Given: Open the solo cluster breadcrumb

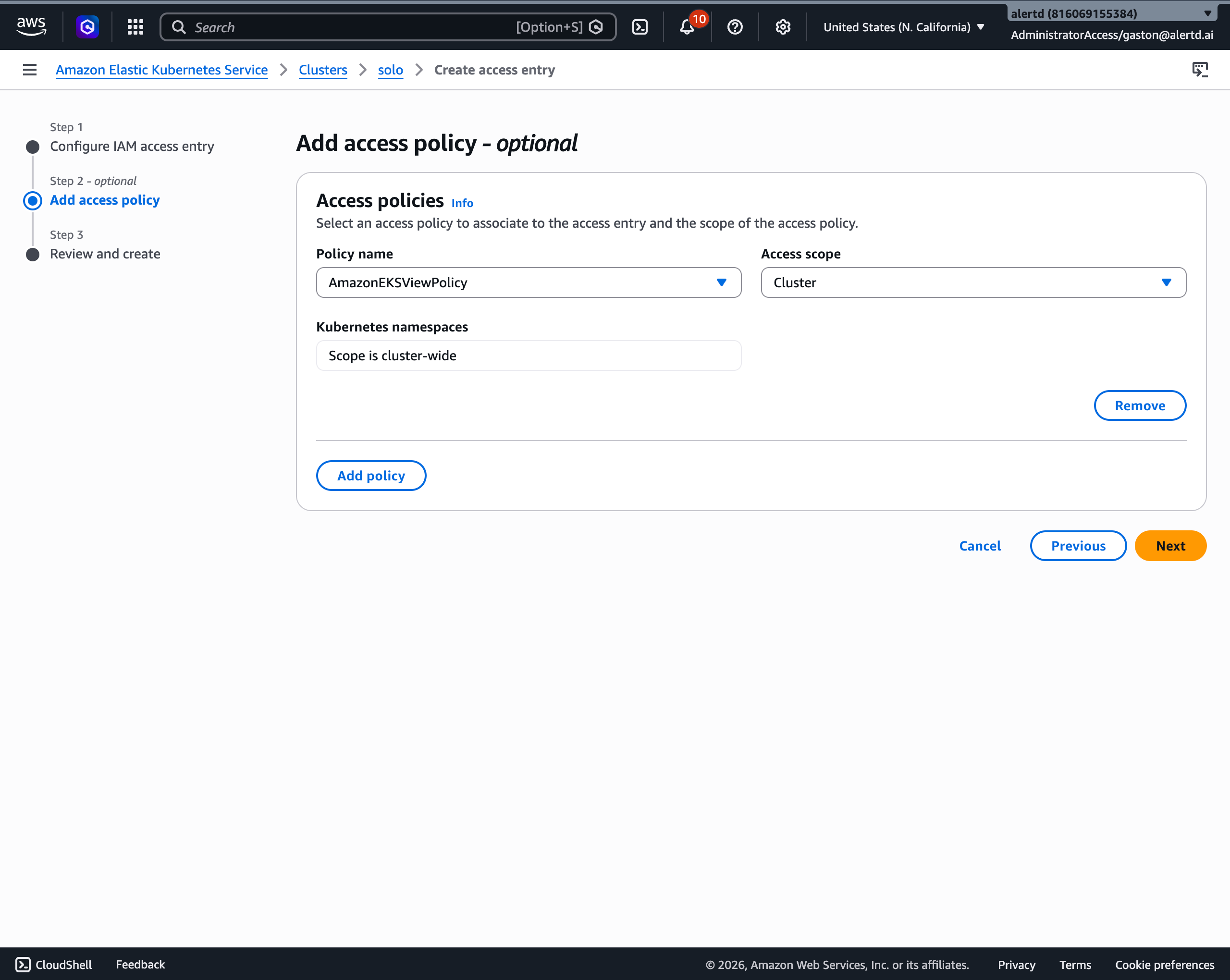Looking at the screenshot, I should (390, 70).
